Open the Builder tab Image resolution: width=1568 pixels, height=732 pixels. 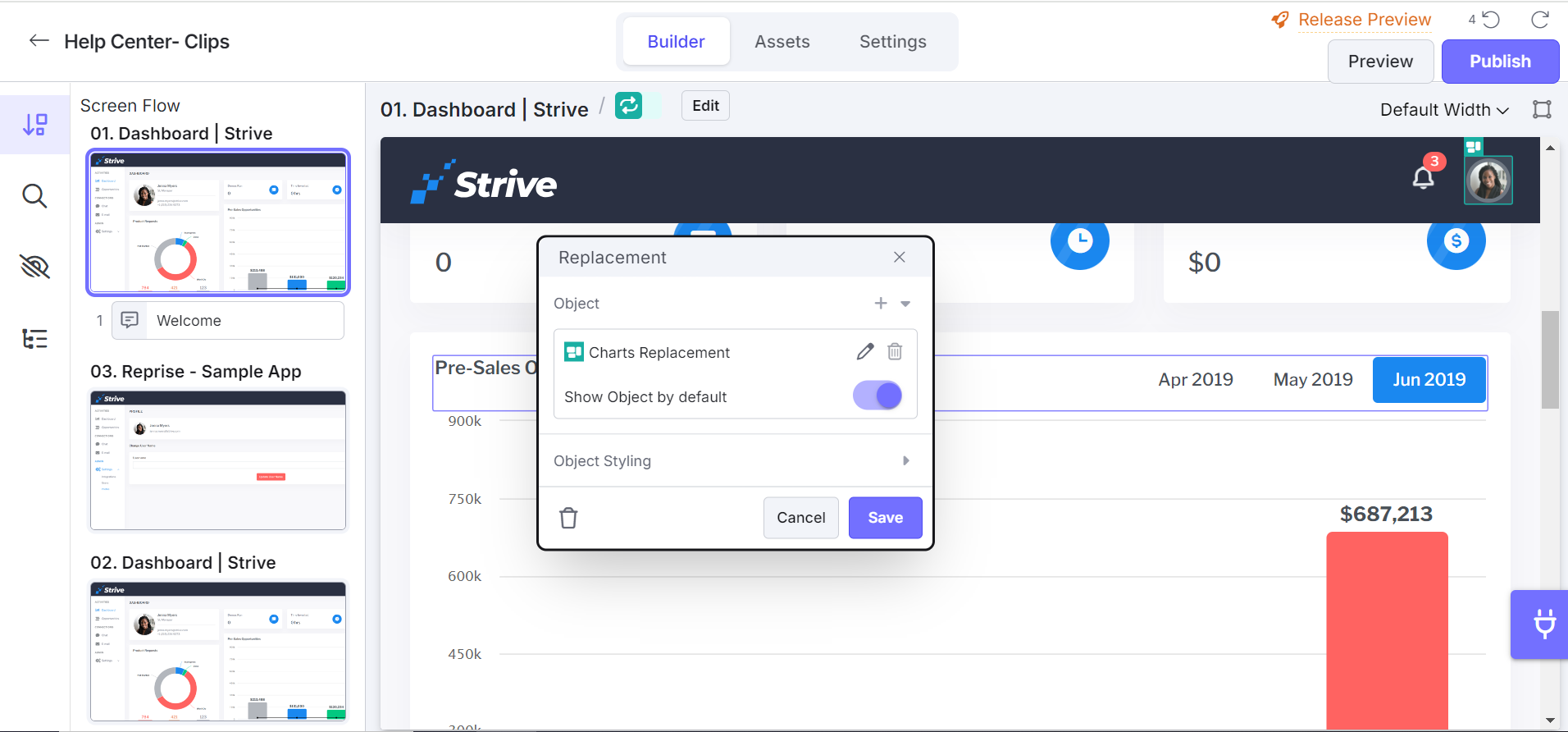pyautogui.click(x=676, y=42)
